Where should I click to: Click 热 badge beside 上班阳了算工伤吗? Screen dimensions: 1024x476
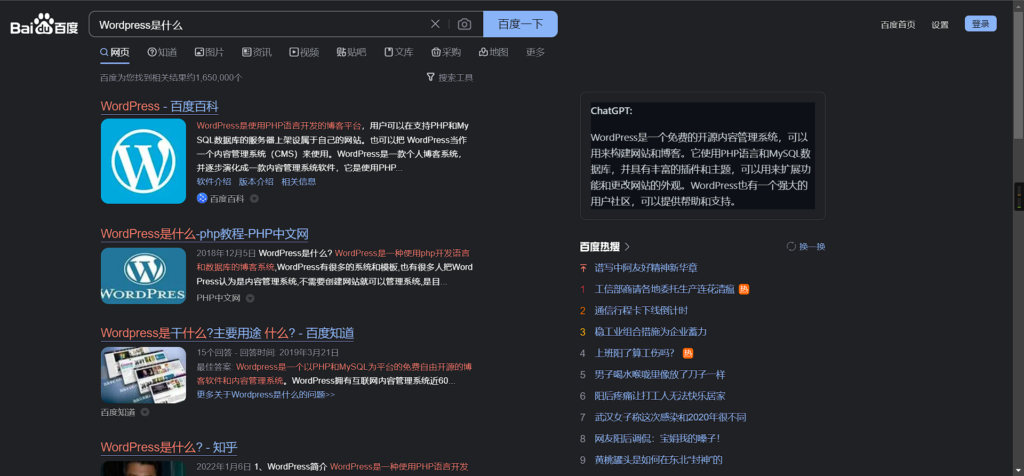687,353
